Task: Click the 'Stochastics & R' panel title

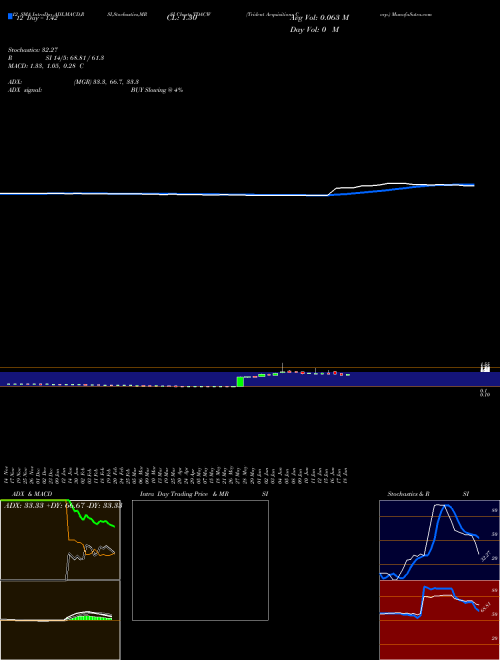Action: coord(408,494)
